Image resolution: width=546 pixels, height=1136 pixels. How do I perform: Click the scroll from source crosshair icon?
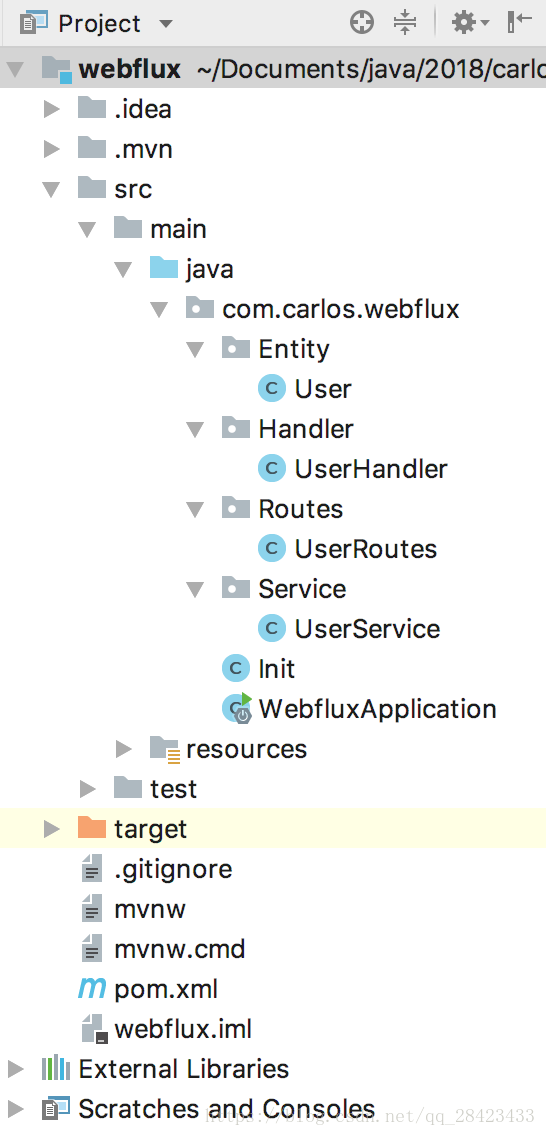362,22
